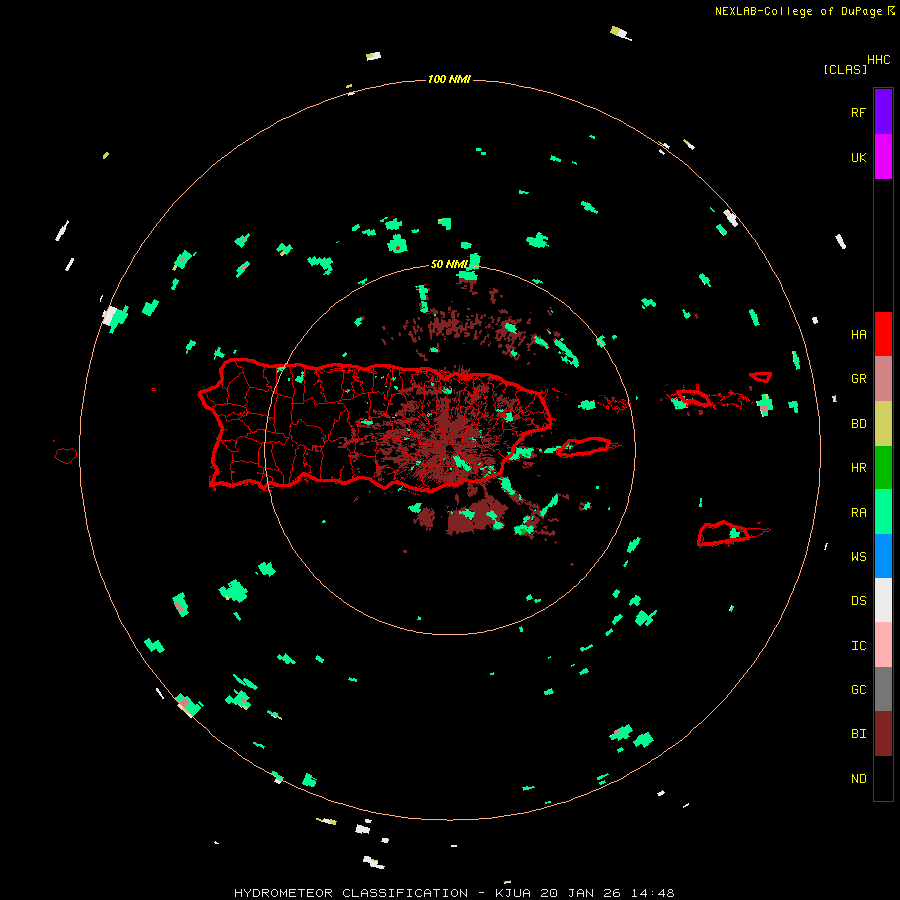Viewport: 900px width, 900px height.
Task: Click the GR legend label
Action: (x=858, y=379)
